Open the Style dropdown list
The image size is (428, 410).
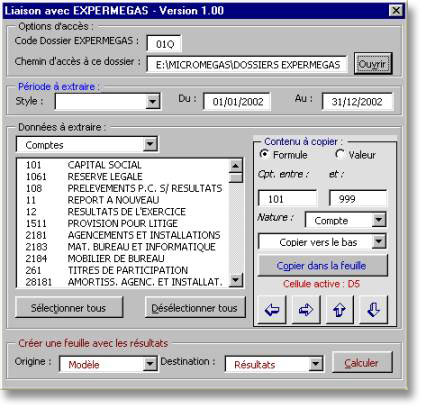(153, 101)
